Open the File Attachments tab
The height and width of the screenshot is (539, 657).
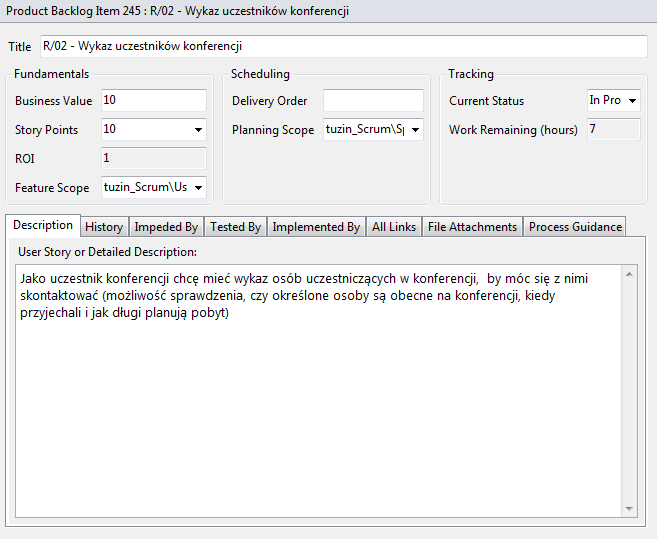coord(472,227)
